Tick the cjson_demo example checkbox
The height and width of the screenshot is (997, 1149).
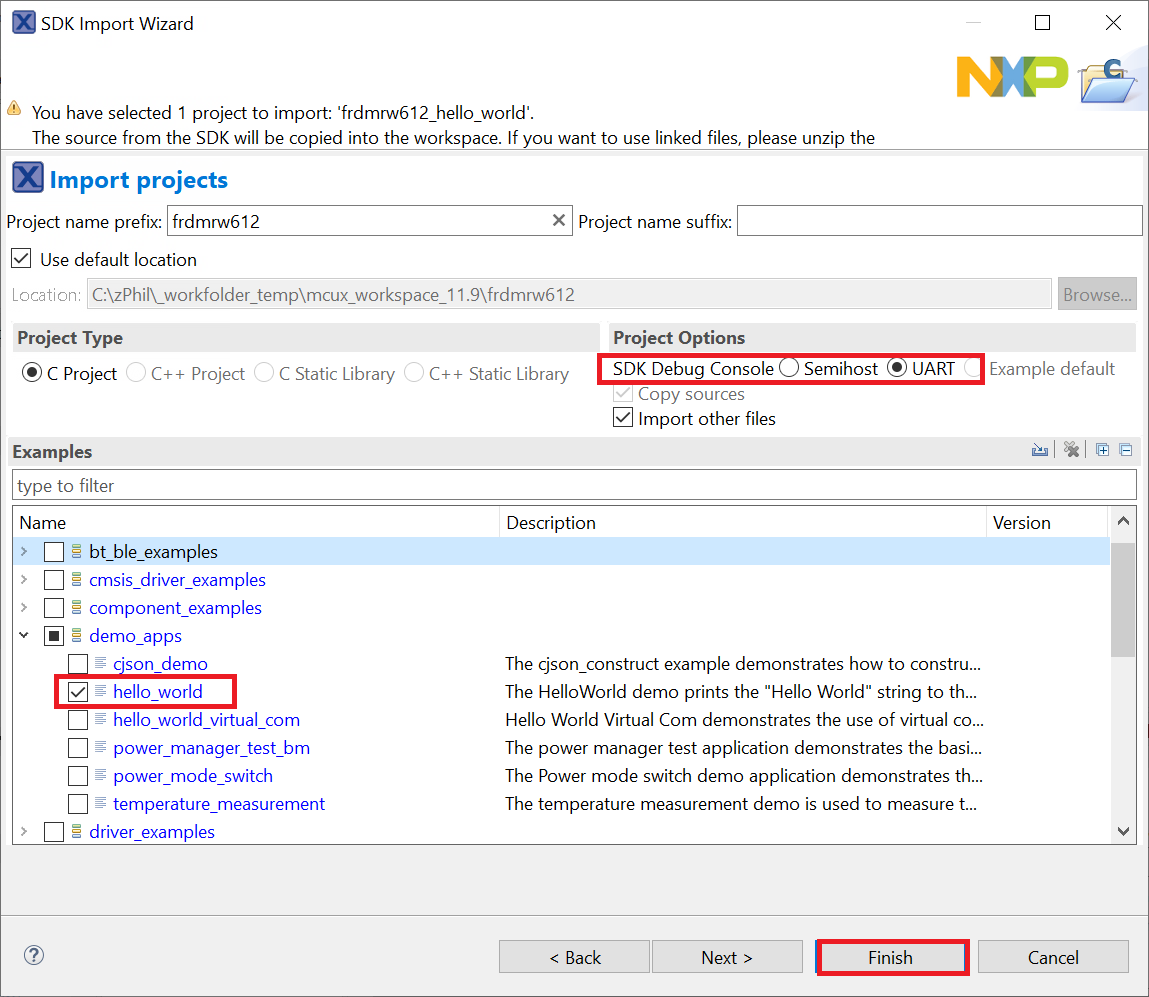(x=77, y=664)
